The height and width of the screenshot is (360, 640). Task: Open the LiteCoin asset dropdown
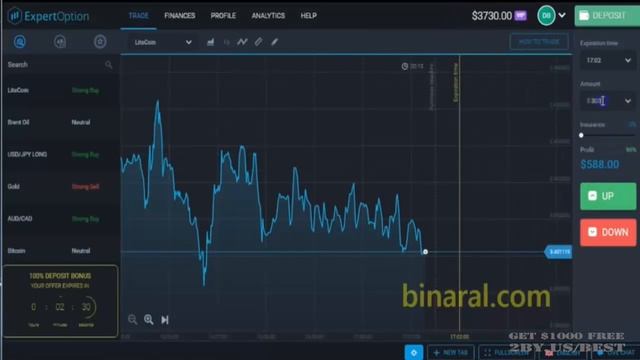pos(162,42)
